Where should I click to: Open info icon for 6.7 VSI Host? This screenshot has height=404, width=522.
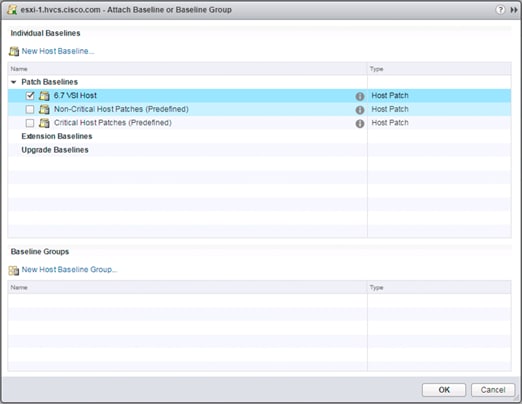pos(360,96)
